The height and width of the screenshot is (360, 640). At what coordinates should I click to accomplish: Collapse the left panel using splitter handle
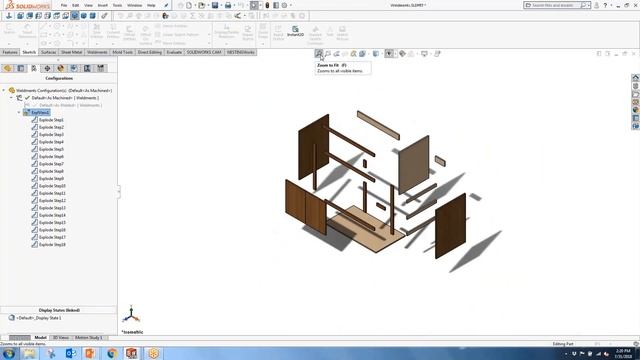[118, 192]
